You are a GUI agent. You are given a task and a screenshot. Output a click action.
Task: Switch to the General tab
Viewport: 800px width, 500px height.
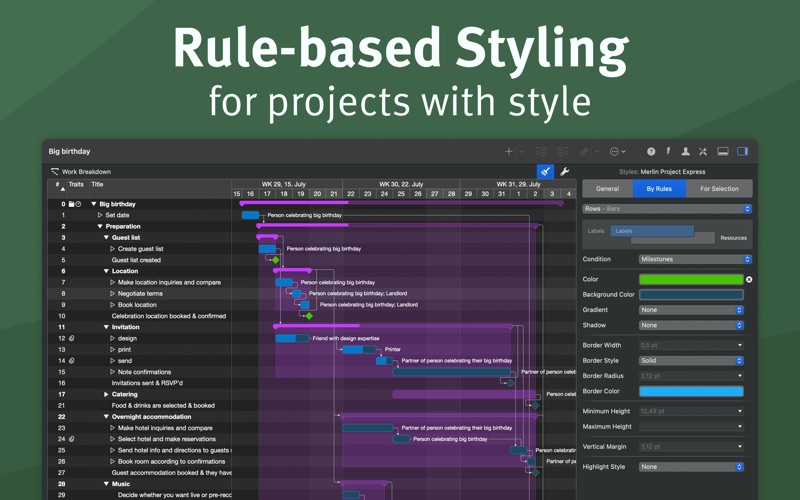(607, 189)
